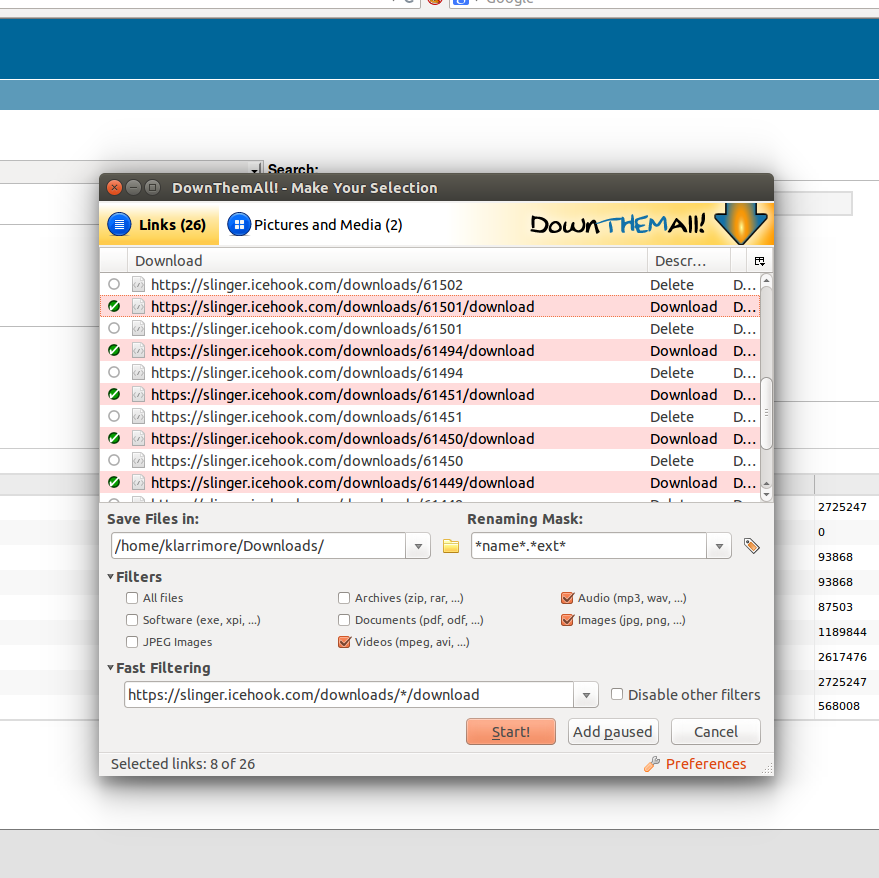Screen dimensions: 879x878
Task: Click the Preferences wrench icon
Action: pyautogui.click(x=652, y=764)
